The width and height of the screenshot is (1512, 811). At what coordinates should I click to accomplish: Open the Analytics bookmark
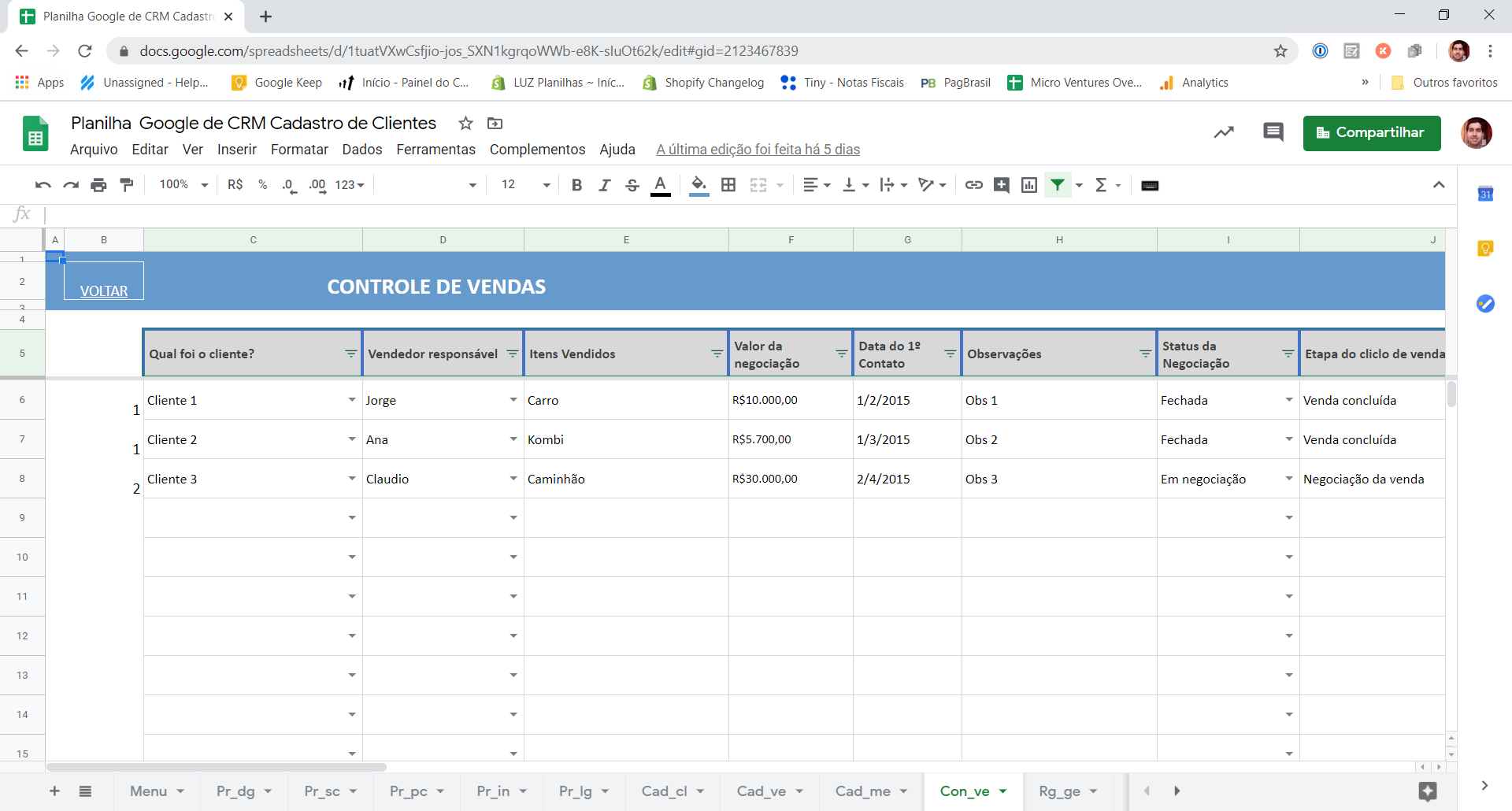1194,83
